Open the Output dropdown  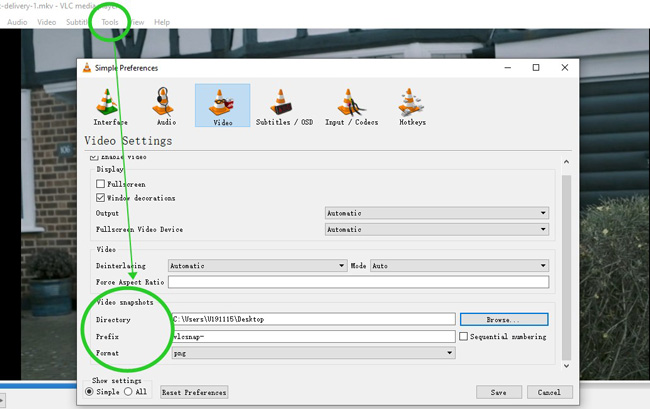point(437,213)
